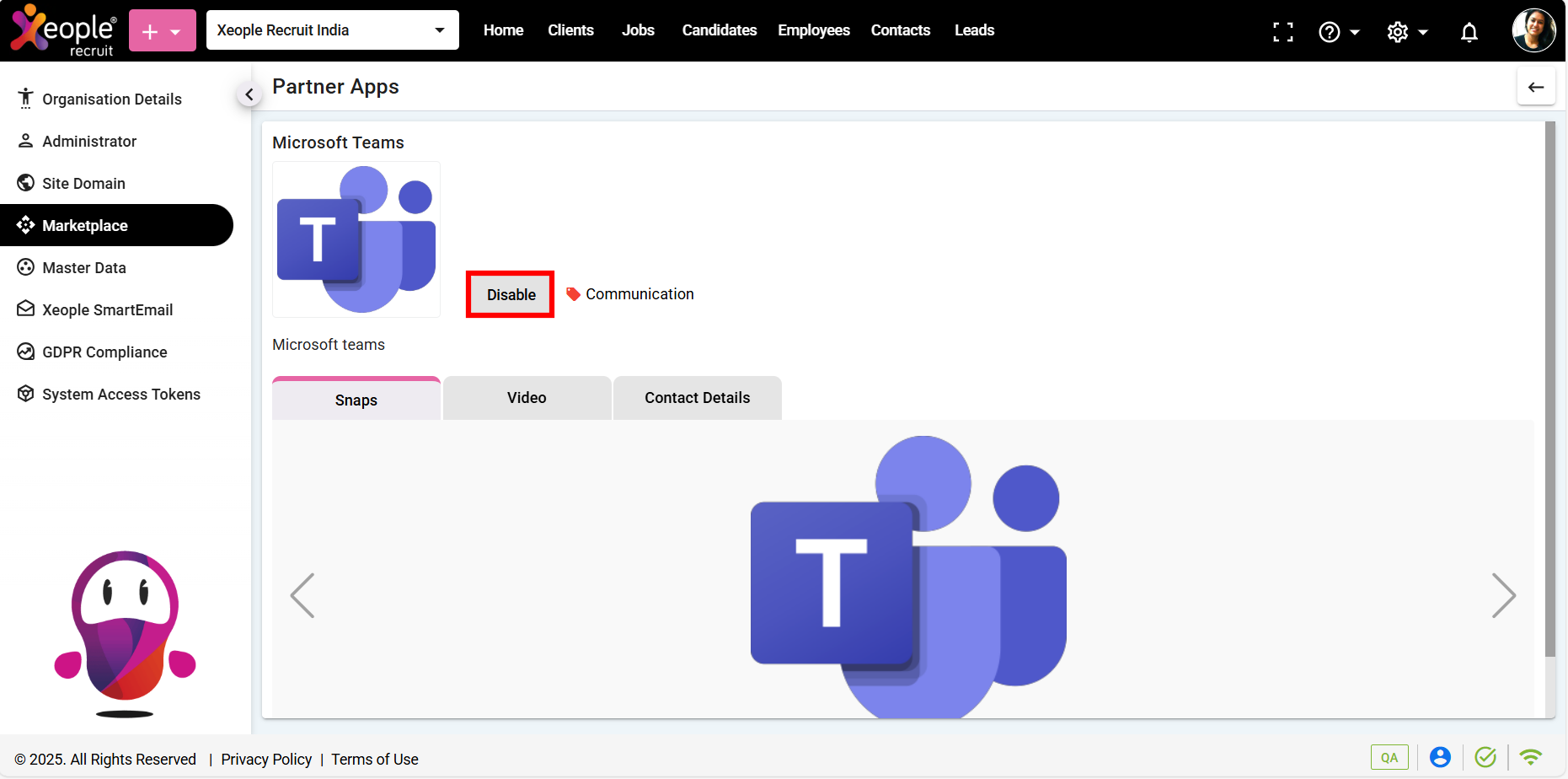
Task: Click the Partner Apps page heading
Action: pos(335,87)
